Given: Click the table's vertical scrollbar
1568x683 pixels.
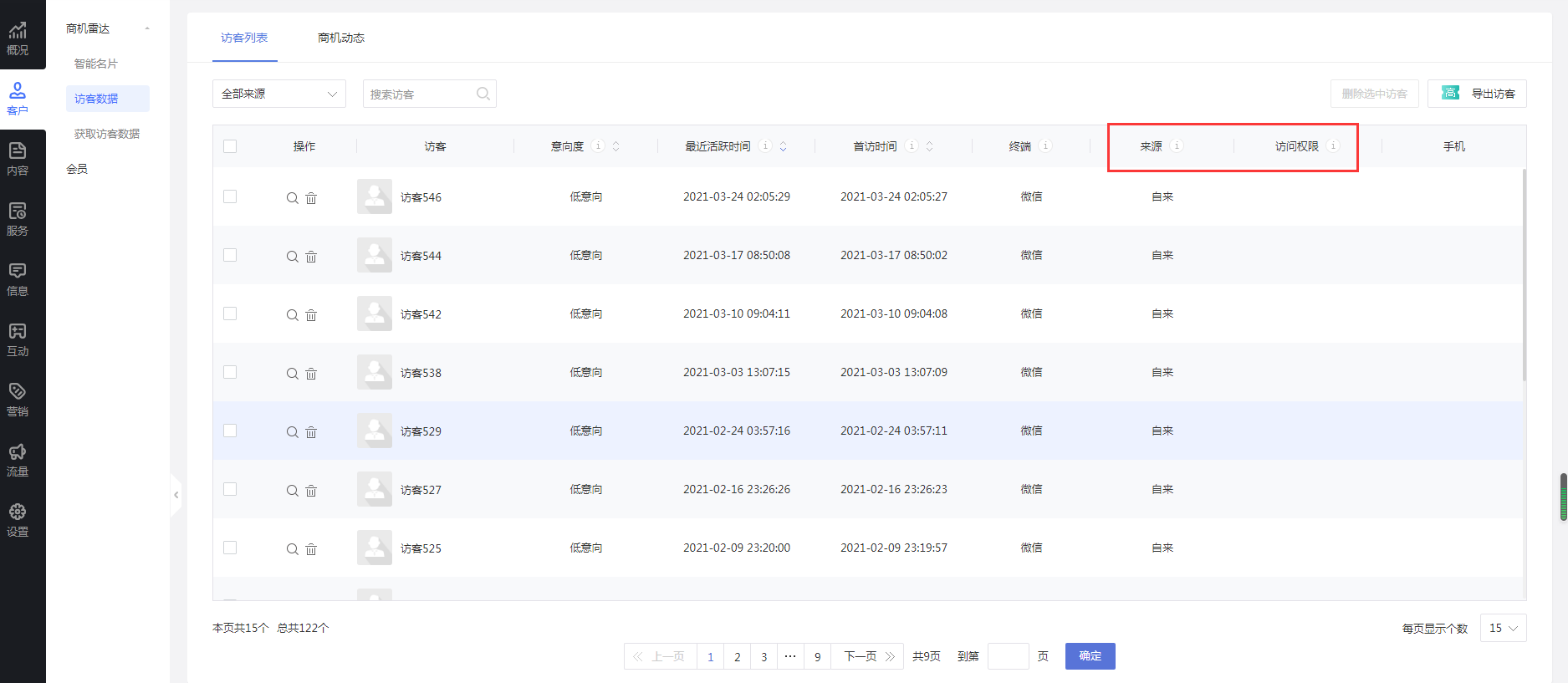Looking at the screenshot, I should pos(1524,276).
